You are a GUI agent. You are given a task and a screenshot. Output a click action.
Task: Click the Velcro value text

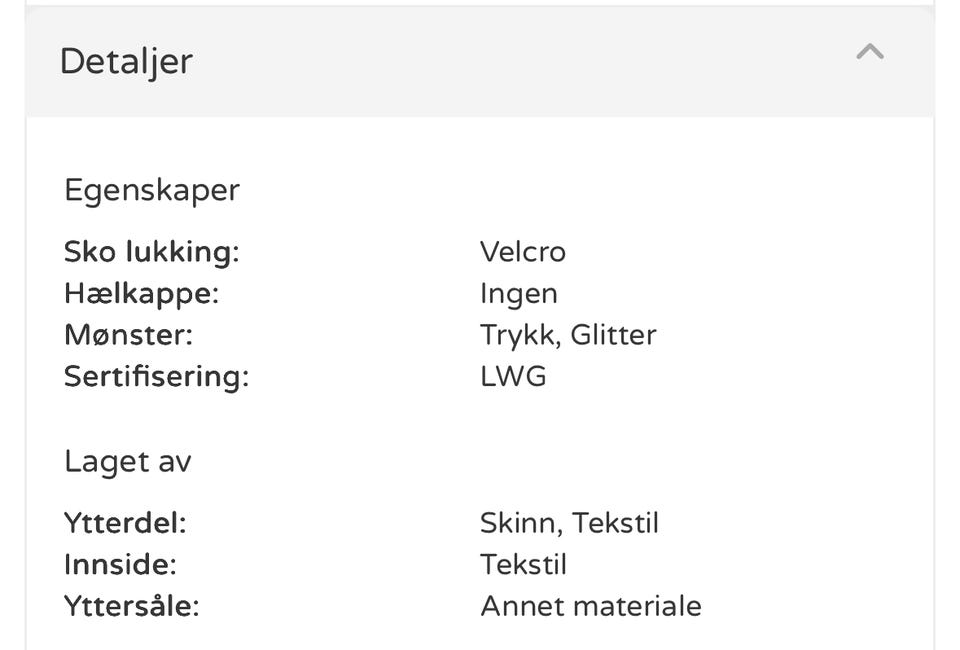[523, 252]
